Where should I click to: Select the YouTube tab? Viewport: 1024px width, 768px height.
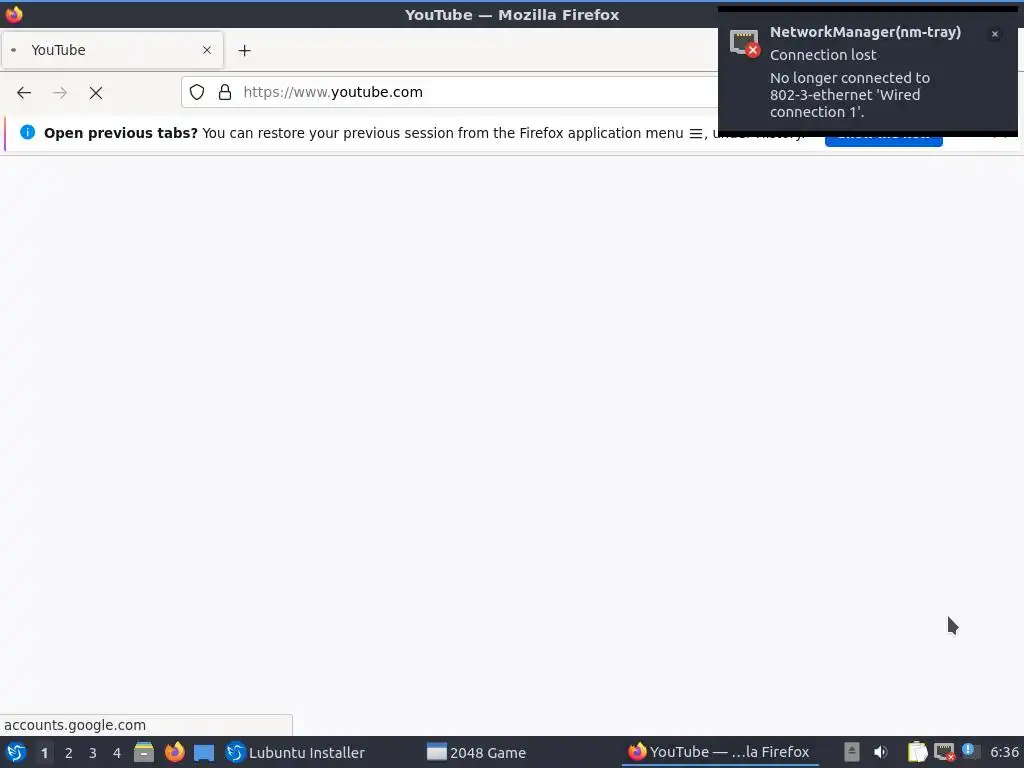[x=112, y=50]
